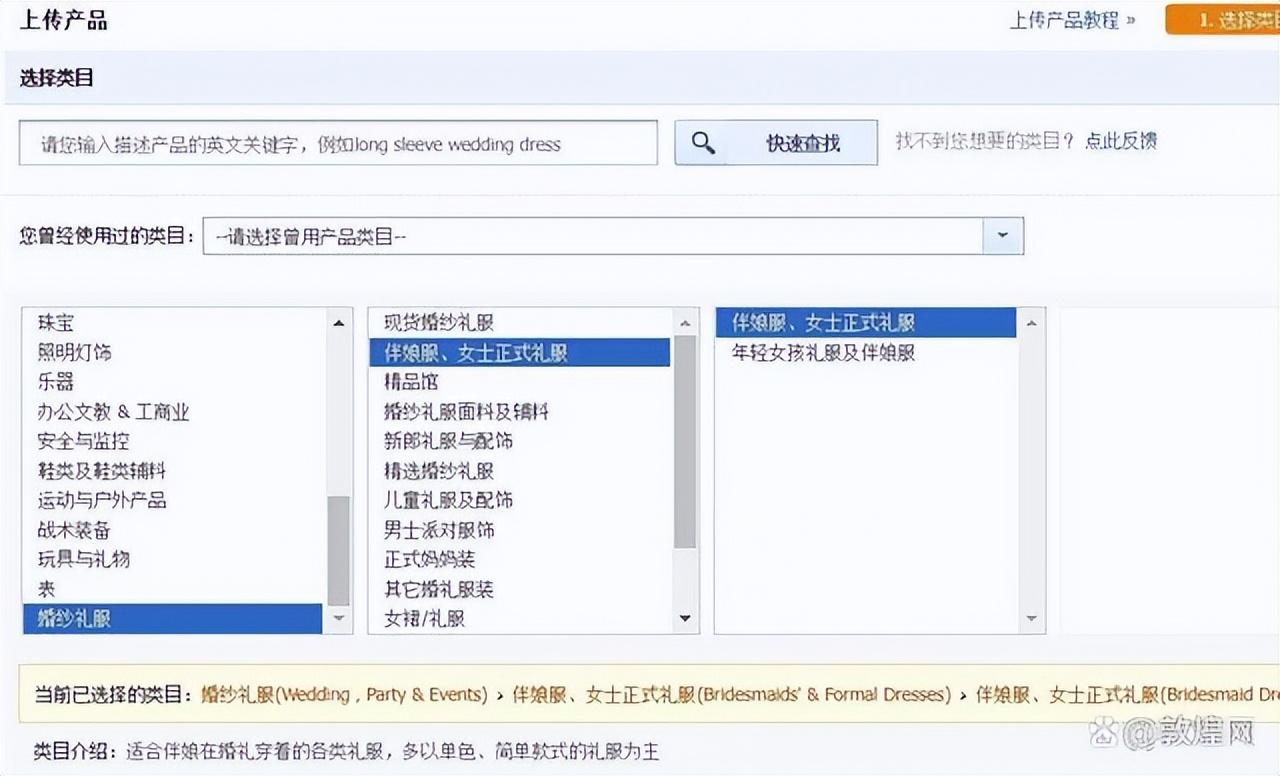Screen dimensions: 1280x776
Task: Click the dropdown arrow of used categories combo box
Action: pyautogui.click(x=1003, y=236)
